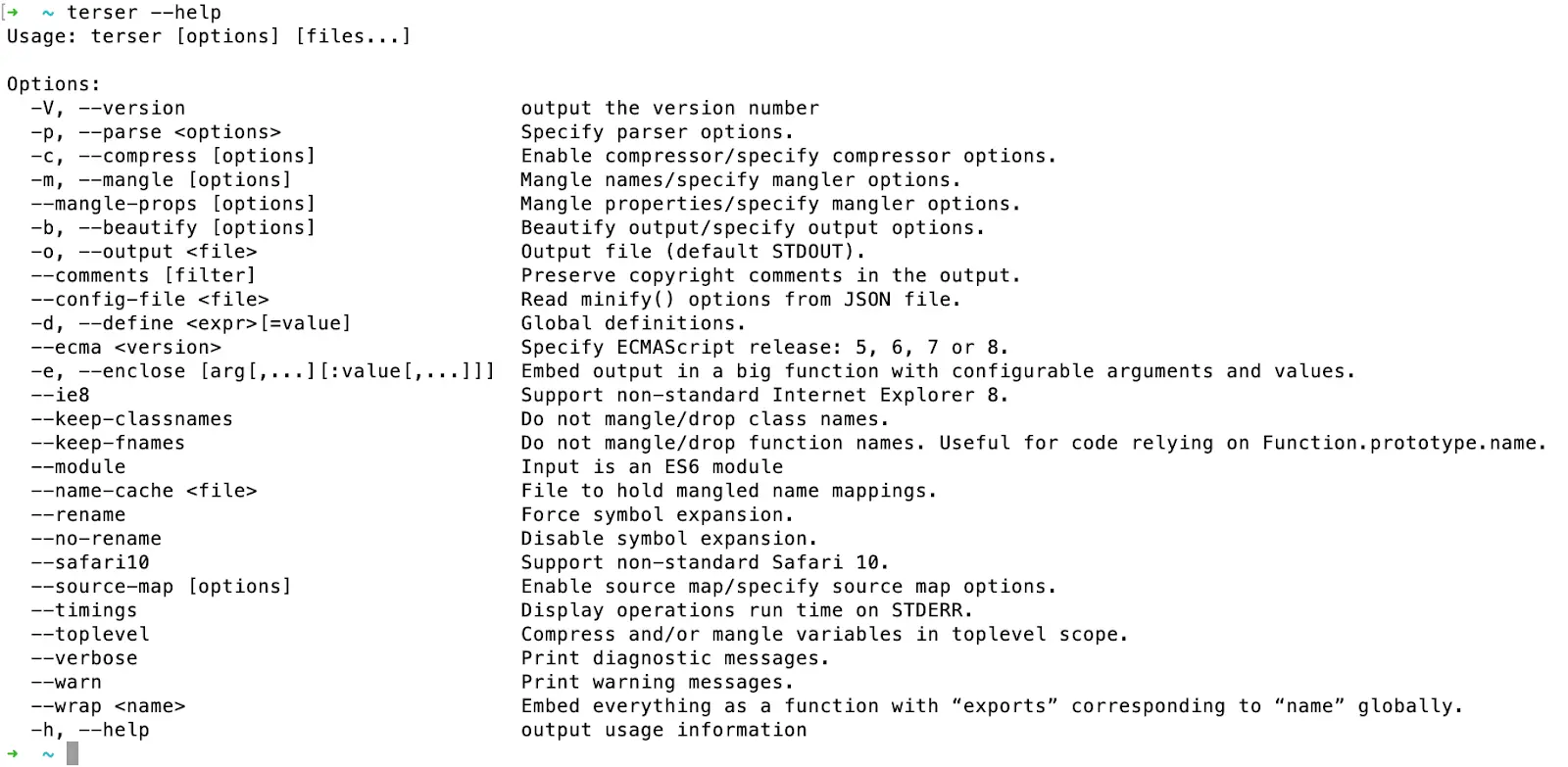Click the --keep-classnames flag
The height and width of the screenshot is (767, 1568).
point(132,419)
